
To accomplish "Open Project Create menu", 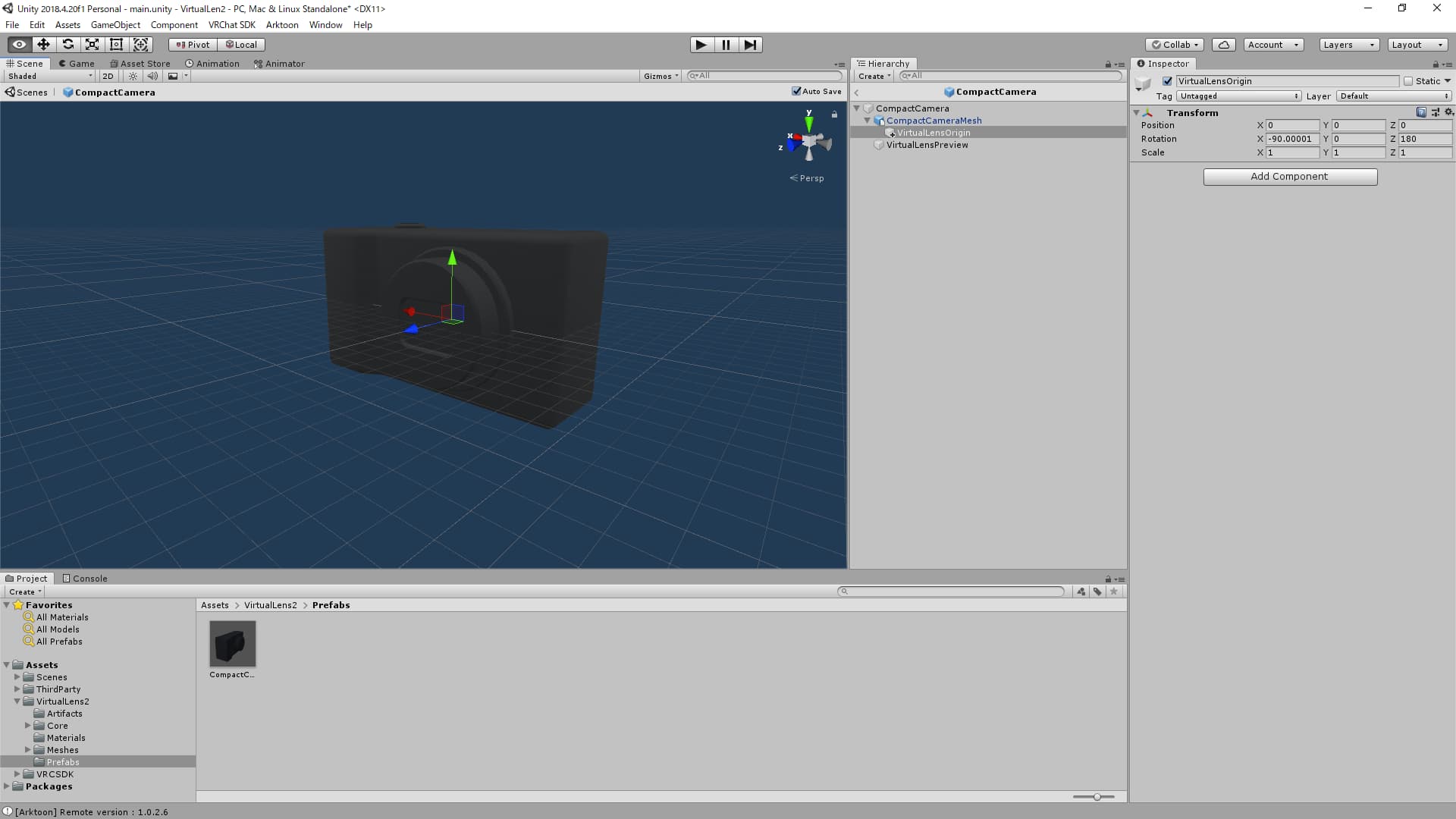I will point(25,592).
